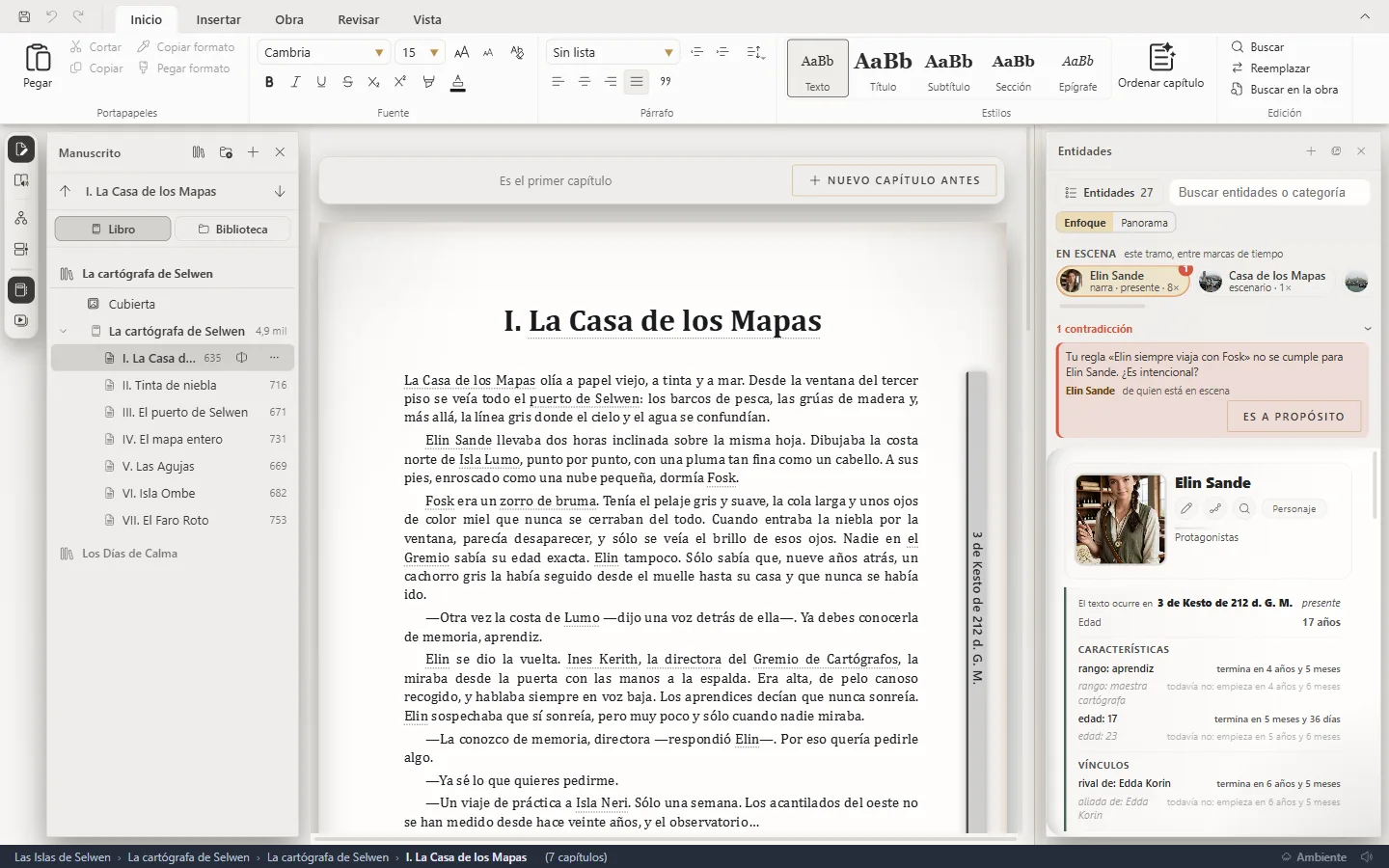Apply subscript formatting
Image resolution: width=1389 pixels, height=868 pixels.
(373, 82)
